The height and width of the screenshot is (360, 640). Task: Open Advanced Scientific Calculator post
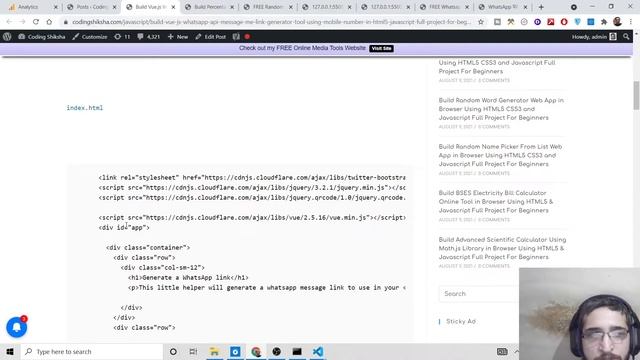(x=502, y=248)
